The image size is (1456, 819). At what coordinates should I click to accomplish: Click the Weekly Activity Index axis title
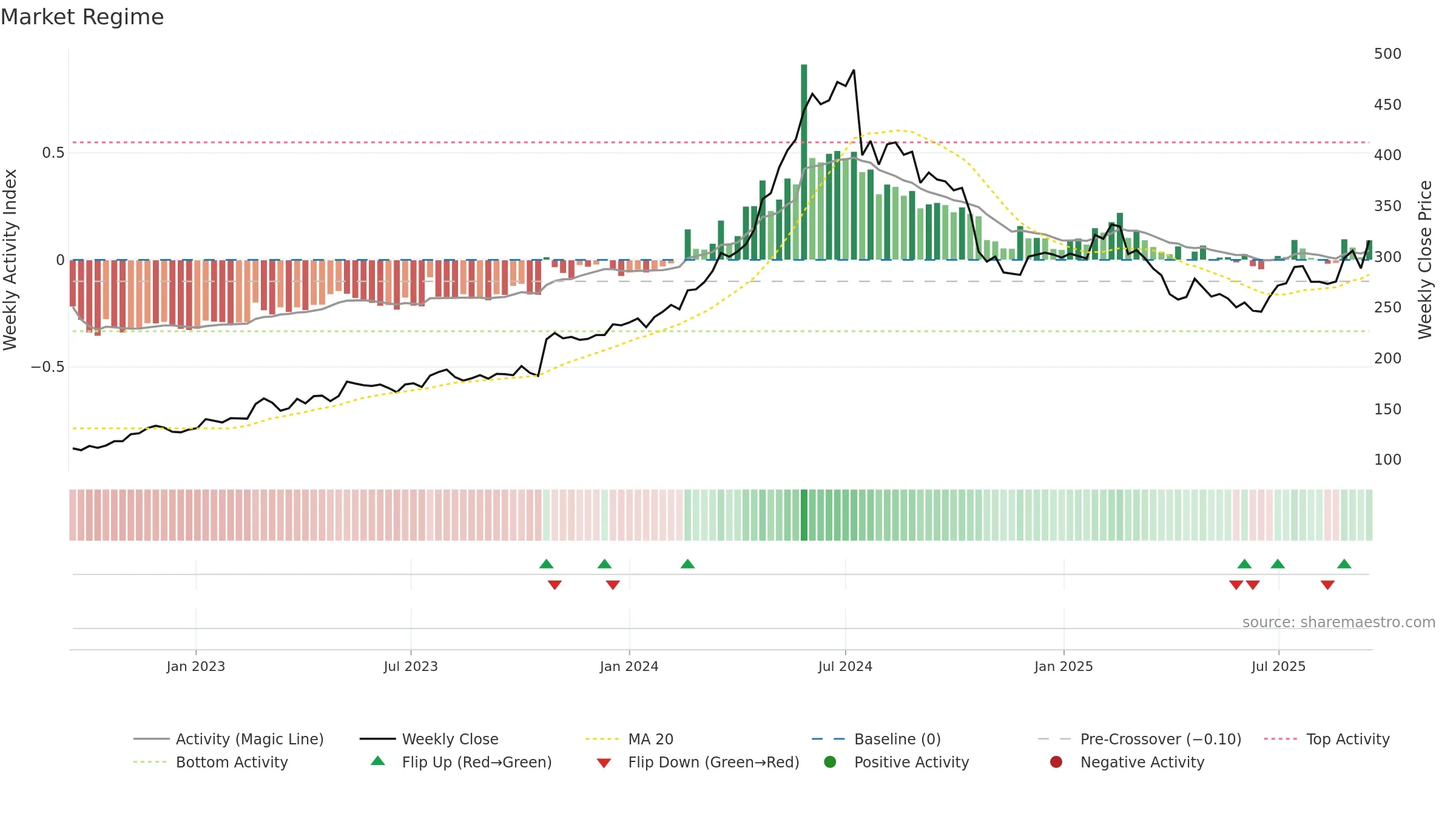coord(10,260)
